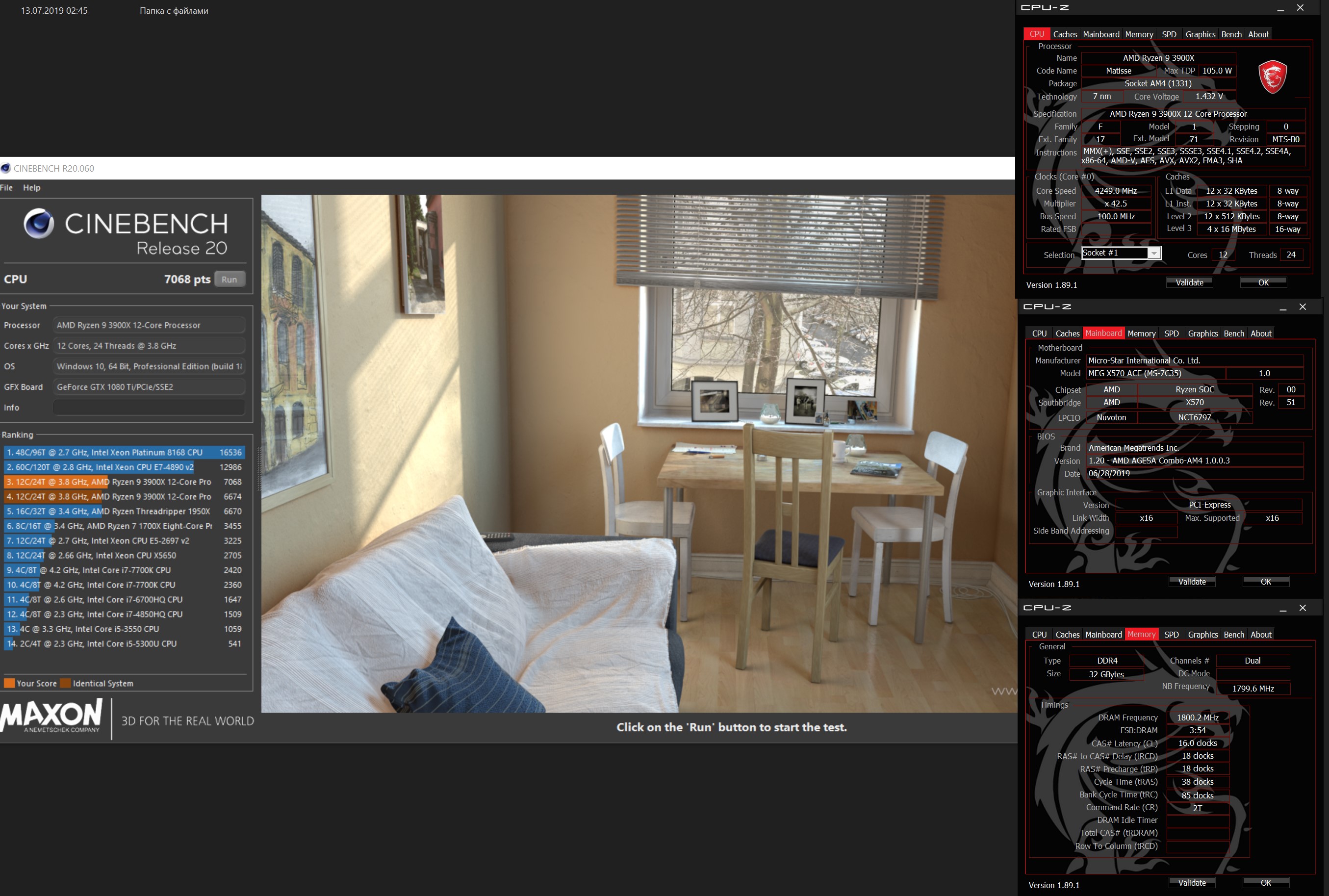Click the BIOS version 1.20 AGESA field
This screenshot has width=1329, height=896.
click(1194, 461)
